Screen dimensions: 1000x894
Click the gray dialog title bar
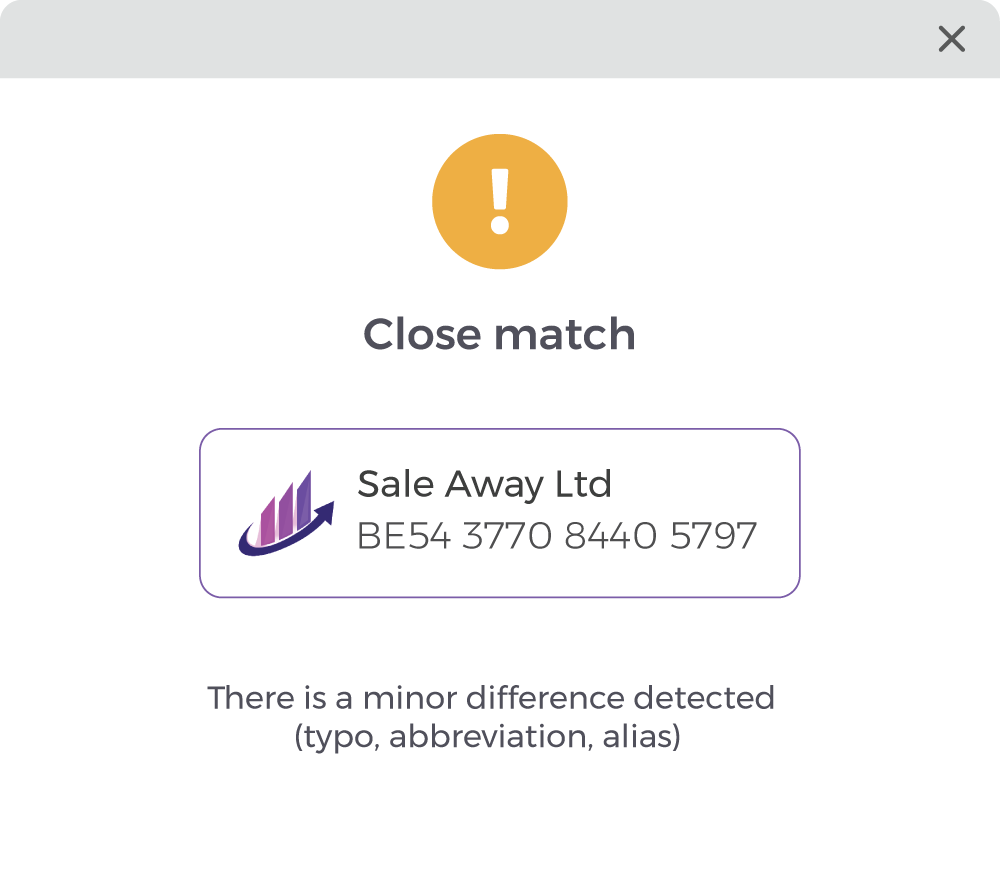click(450, 39)
